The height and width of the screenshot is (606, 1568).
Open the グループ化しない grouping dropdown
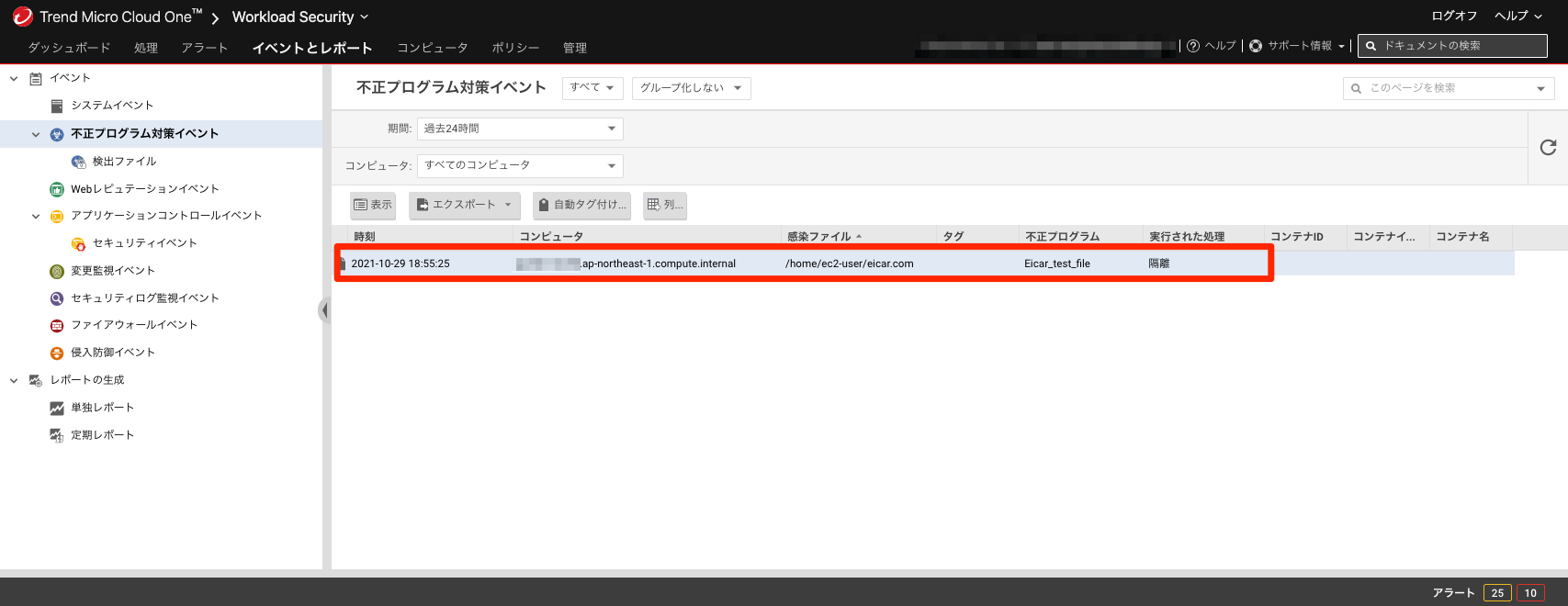[691, 88]
